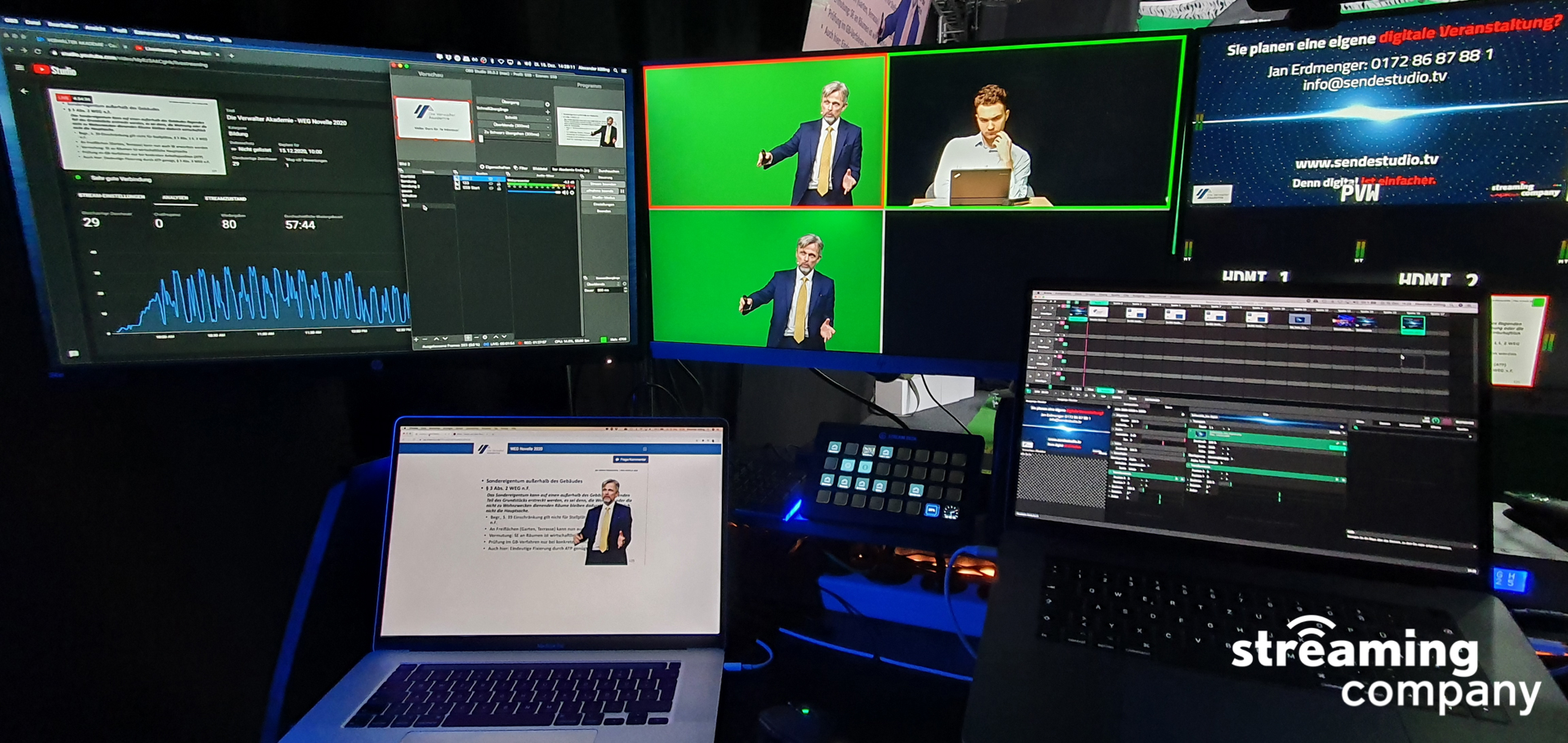
Task: Open the image file dropdown in OBS source toolbar
Action: pyautogui.click(x=571, y=170)
